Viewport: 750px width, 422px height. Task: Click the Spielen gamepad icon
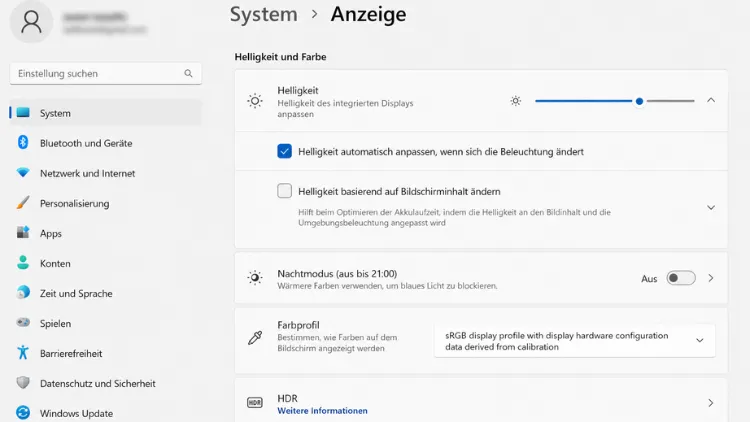point(22,322)
